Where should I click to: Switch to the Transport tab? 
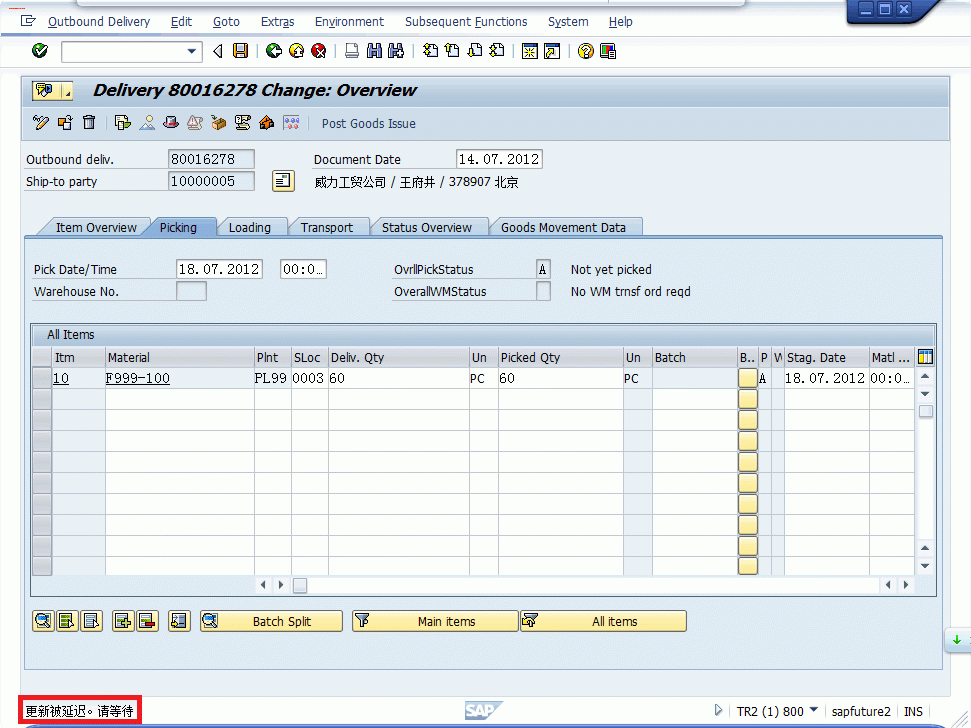click(327, 227)
